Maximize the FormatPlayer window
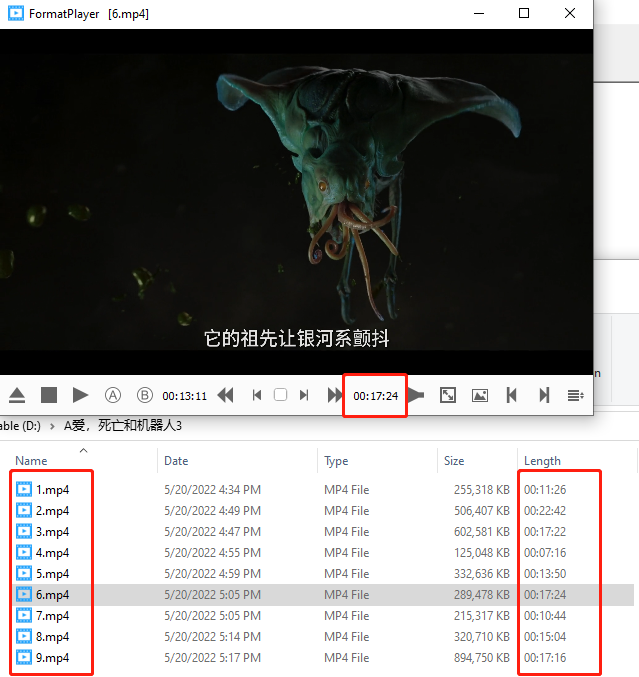The height and width of the screenshot is (677, 639). tap(524, 13)
